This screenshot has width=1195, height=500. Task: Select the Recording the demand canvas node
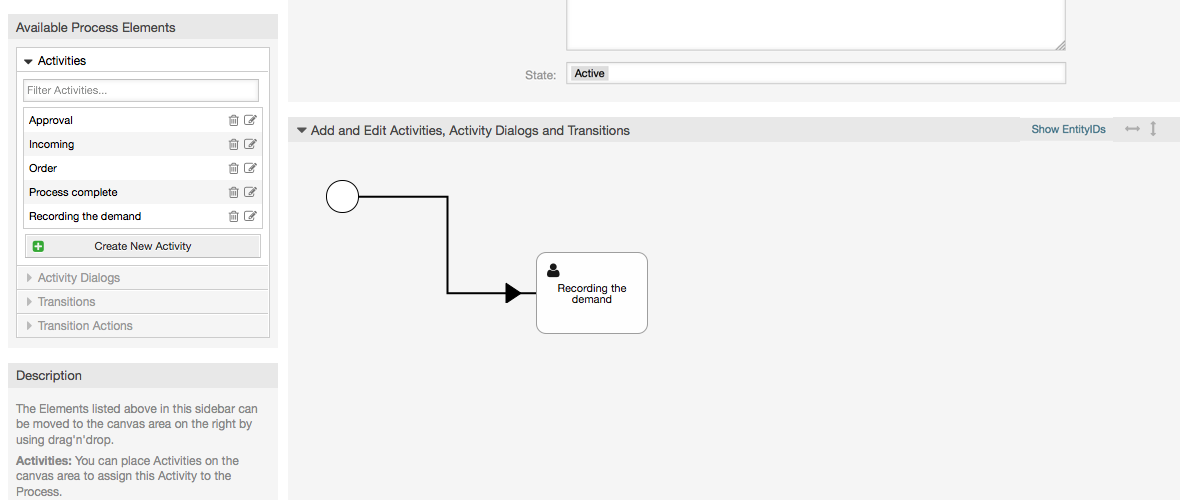point(592,293)
